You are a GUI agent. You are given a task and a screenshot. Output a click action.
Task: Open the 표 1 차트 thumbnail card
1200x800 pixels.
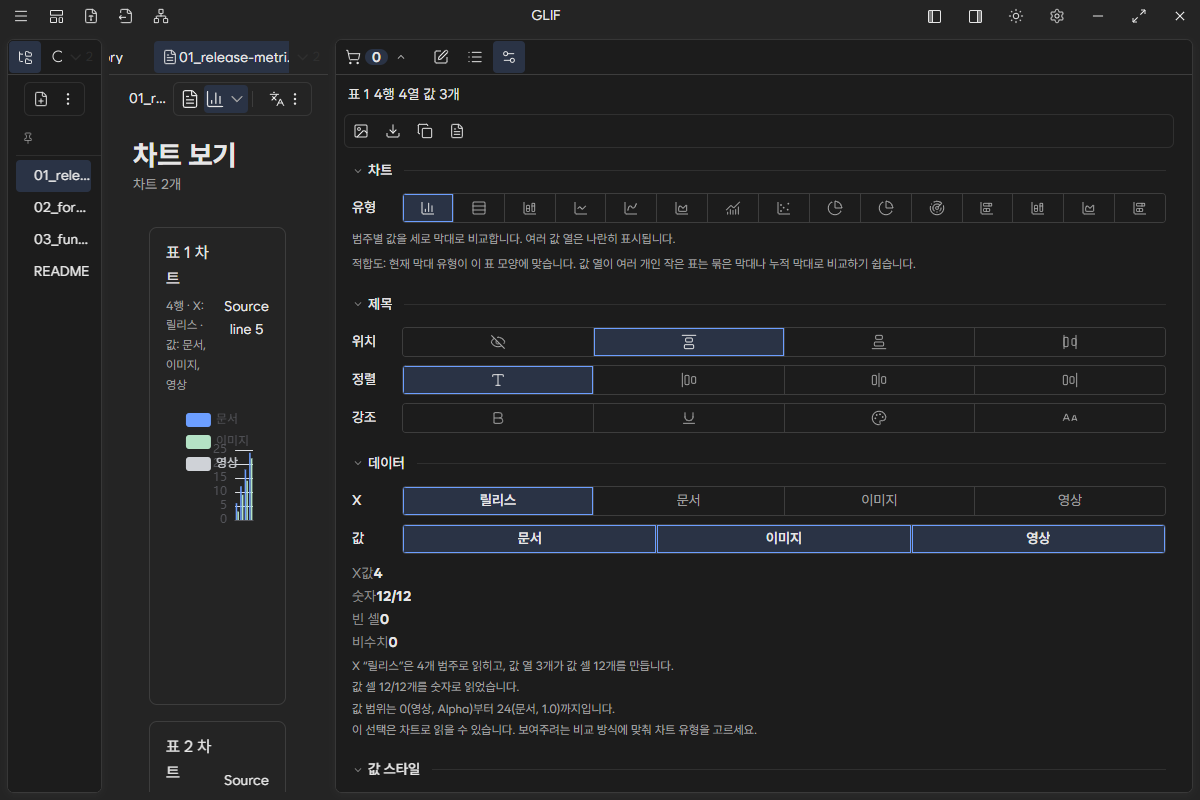pyautogui.click(x=217, y=466)
